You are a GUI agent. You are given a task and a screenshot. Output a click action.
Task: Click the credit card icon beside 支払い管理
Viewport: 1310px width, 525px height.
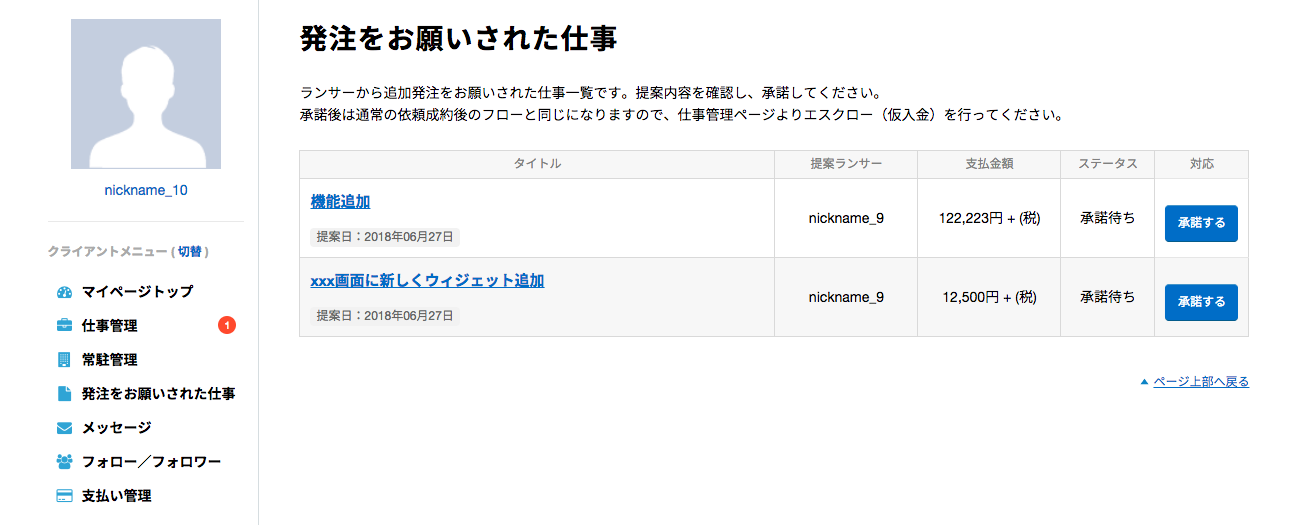click(65, 496)
